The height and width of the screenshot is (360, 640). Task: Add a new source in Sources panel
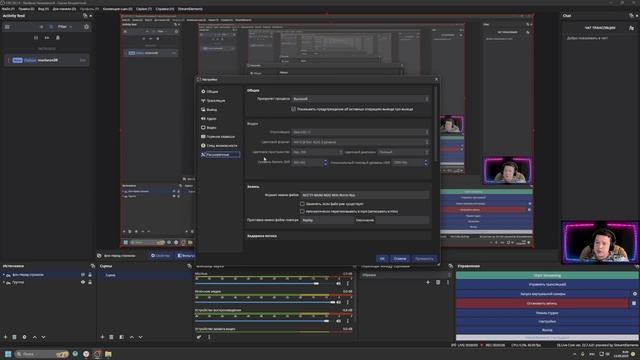click(x=5, y=337)
